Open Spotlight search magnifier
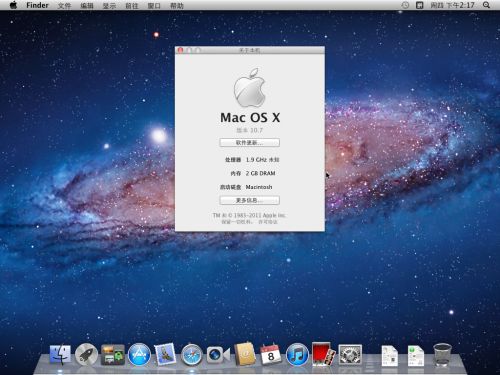500x375 pixels. [x=486, y=5]
